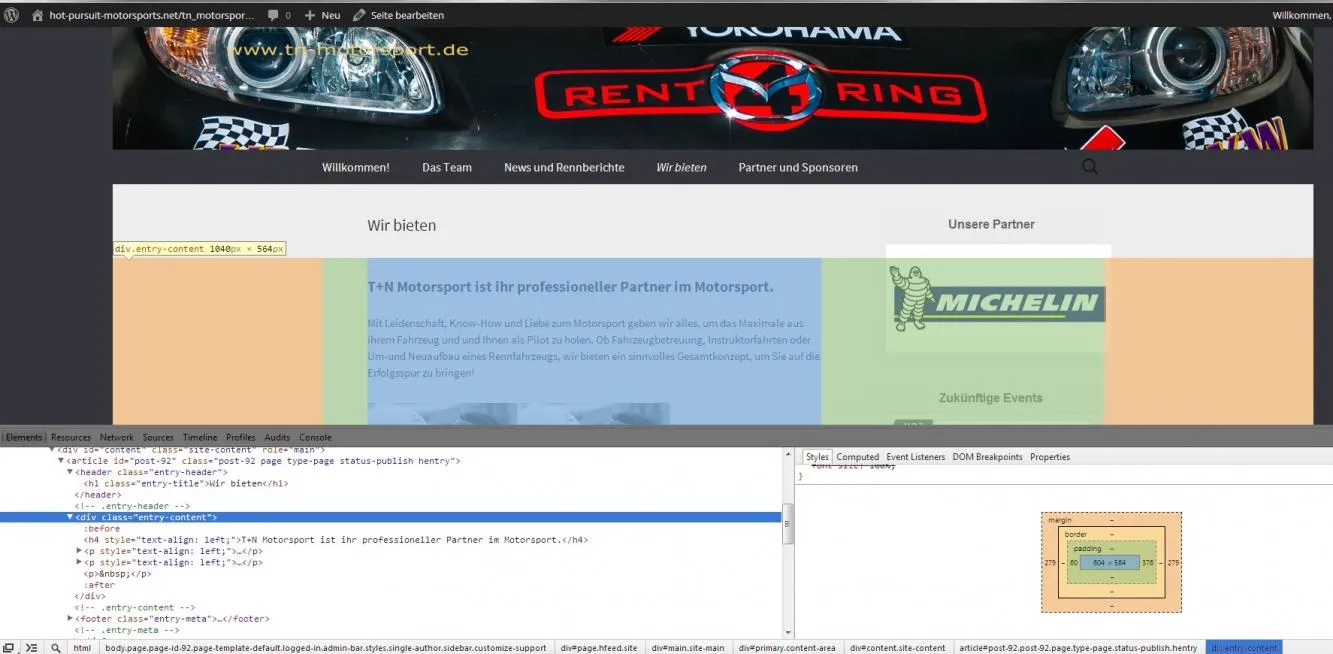Open the Das Team menu page
1333x654 pixels.
[x=447, y=167]
